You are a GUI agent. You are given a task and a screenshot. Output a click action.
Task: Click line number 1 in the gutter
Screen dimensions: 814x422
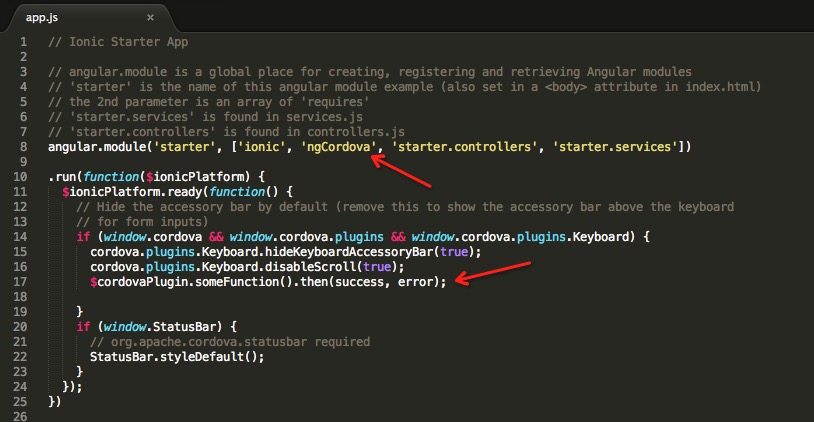[22, 42]
